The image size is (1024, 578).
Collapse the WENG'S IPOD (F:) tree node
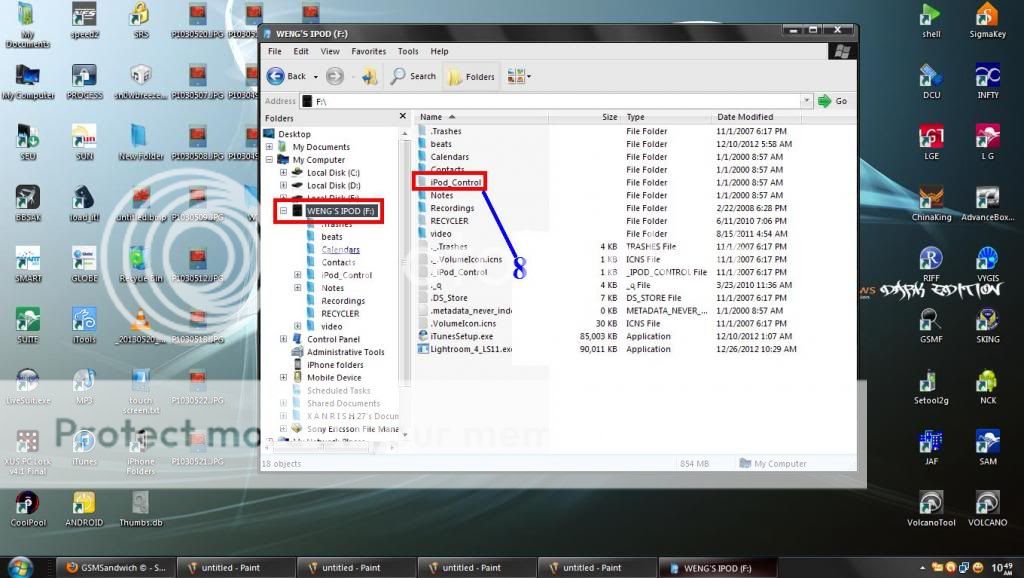284,211
